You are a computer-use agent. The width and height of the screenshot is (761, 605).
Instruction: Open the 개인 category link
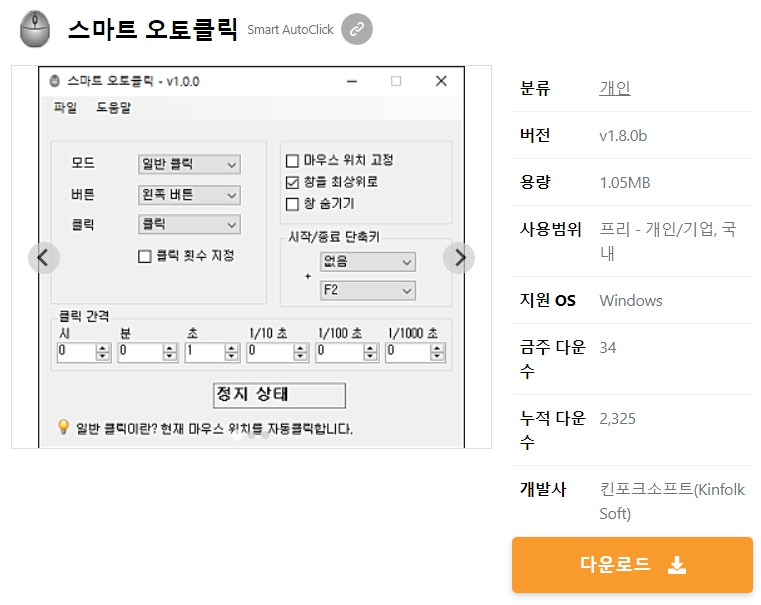[614, 88]
